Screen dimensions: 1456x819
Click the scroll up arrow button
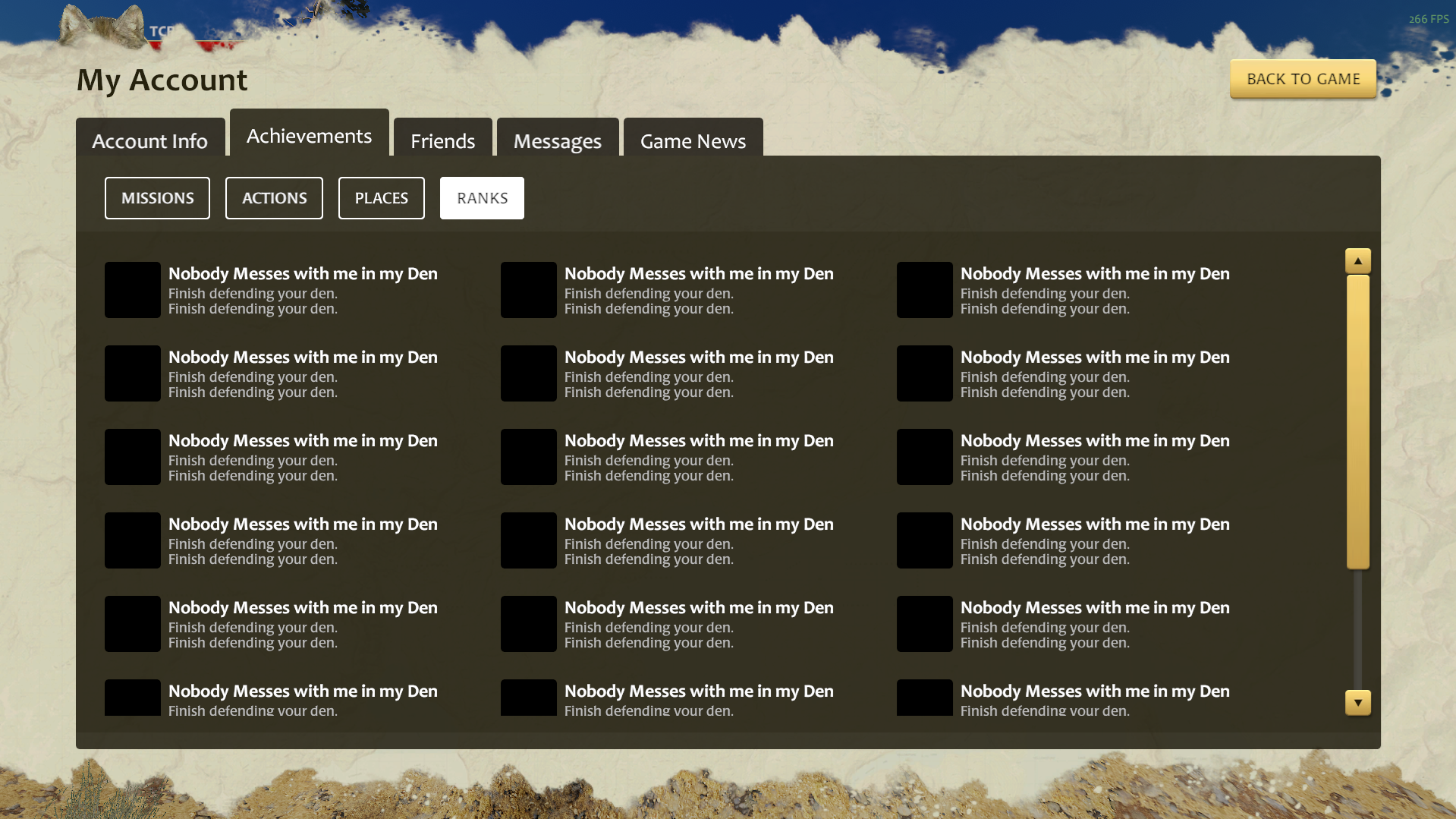[1357, 261]
